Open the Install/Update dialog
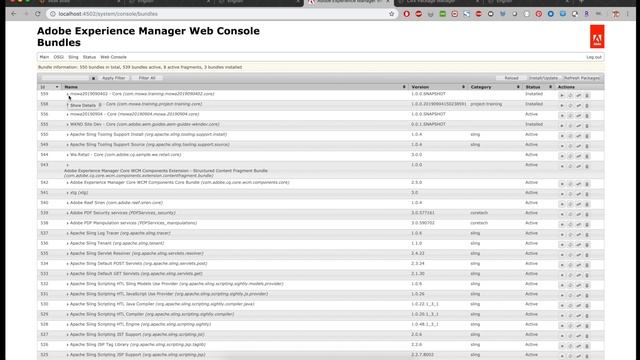The image size is (640, 360). pyautogui.click(x=543, y=78)
